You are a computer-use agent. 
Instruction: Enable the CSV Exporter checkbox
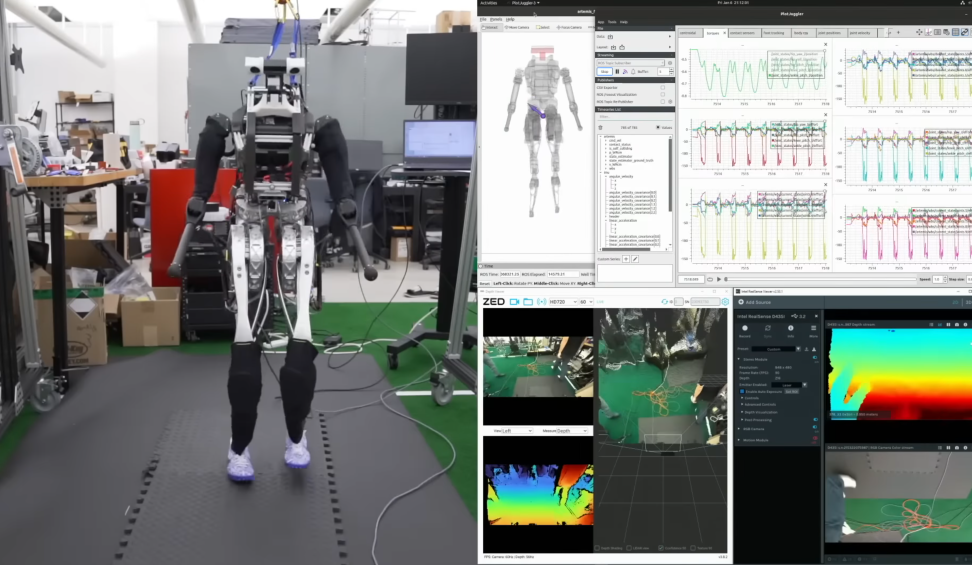click(x=663, y=87)
